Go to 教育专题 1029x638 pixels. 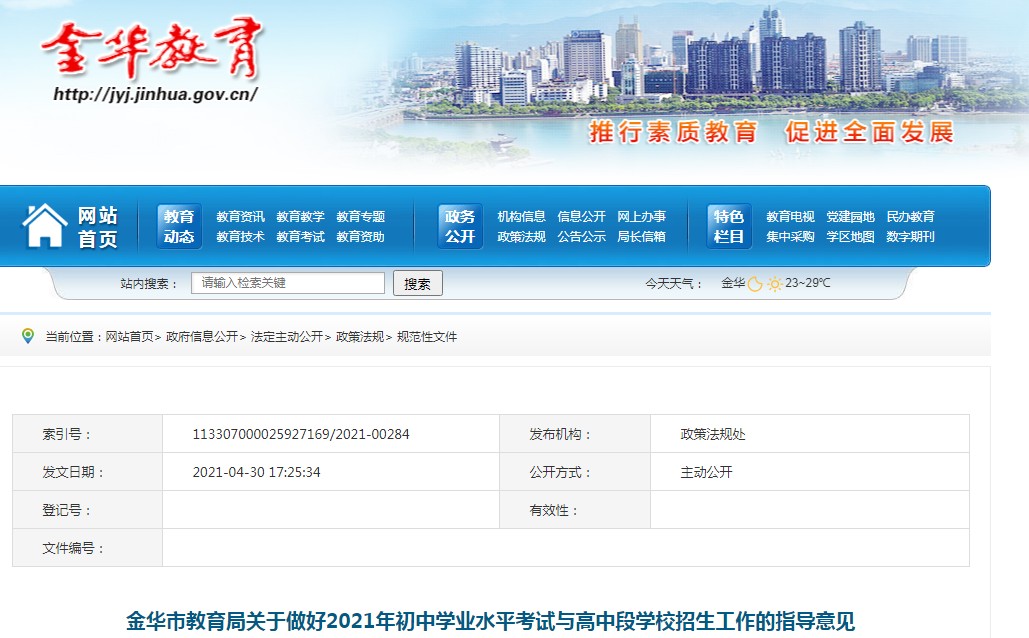tap(360, 217)
